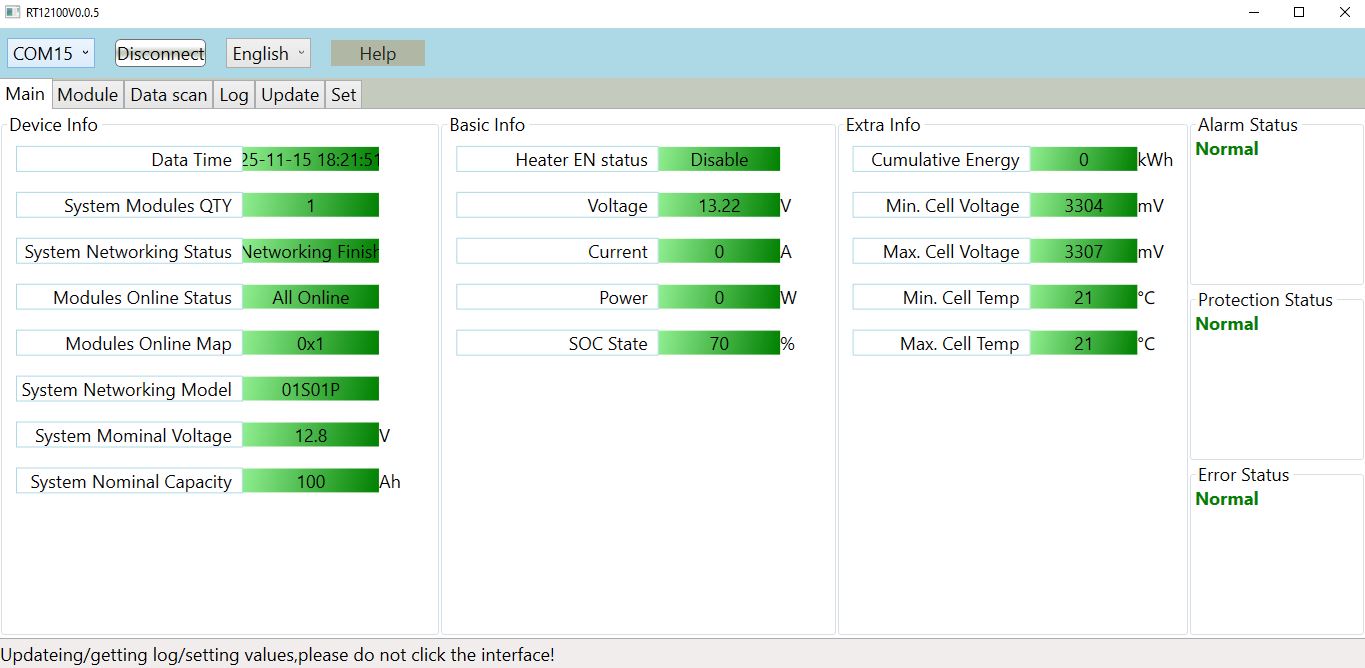Go to the Log tab
The width and height of the screenshot is (1365, 668).
click(x=234, y=95)
